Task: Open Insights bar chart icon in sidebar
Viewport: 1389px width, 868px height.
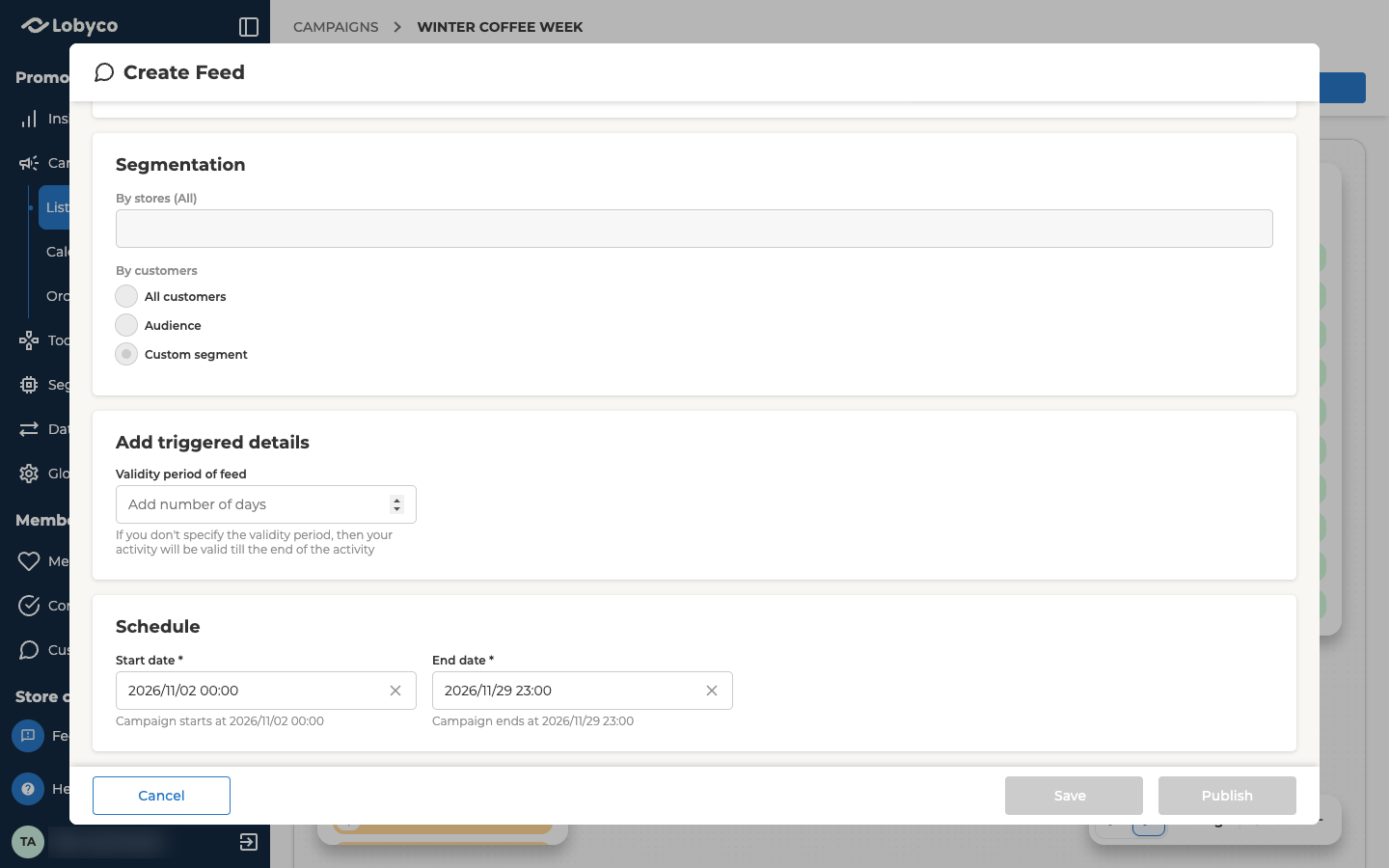Action: (29, 119)
